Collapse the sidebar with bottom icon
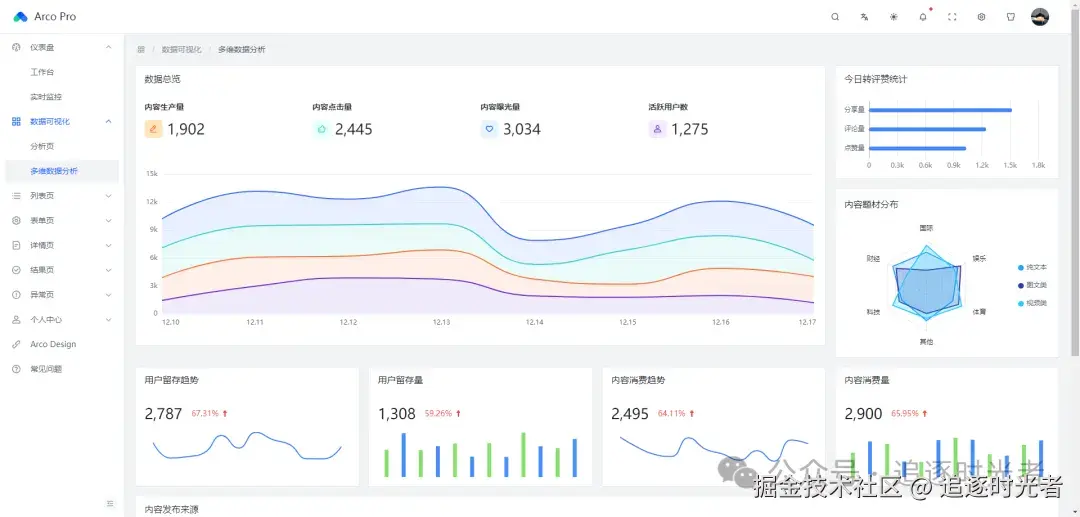Viewport: 1080px width, 517px height. tap(110, 504)
